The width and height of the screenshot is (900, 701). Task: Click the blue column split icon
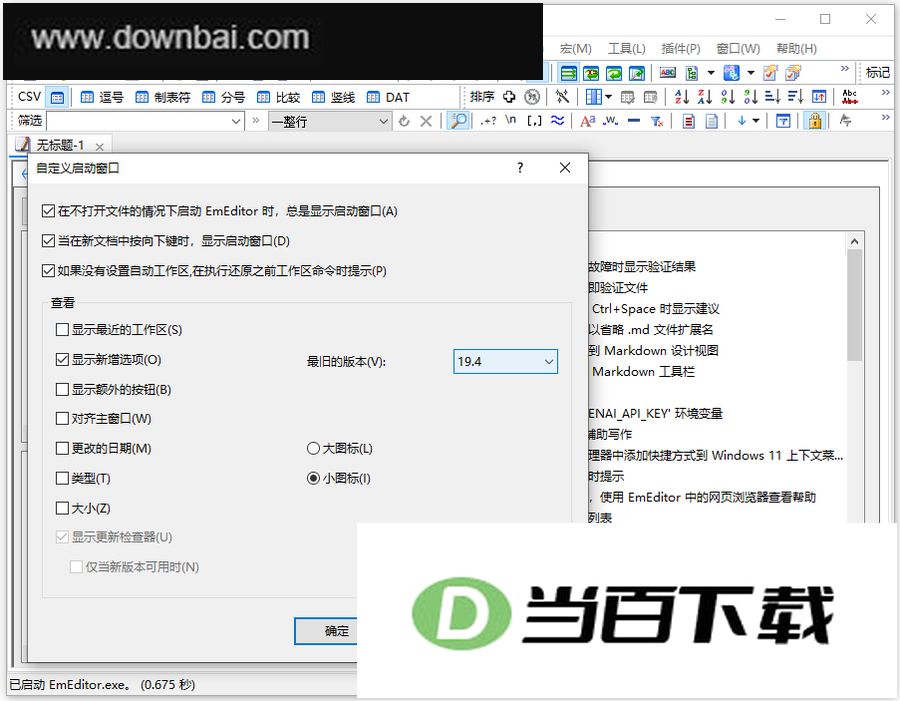point(593,97)
